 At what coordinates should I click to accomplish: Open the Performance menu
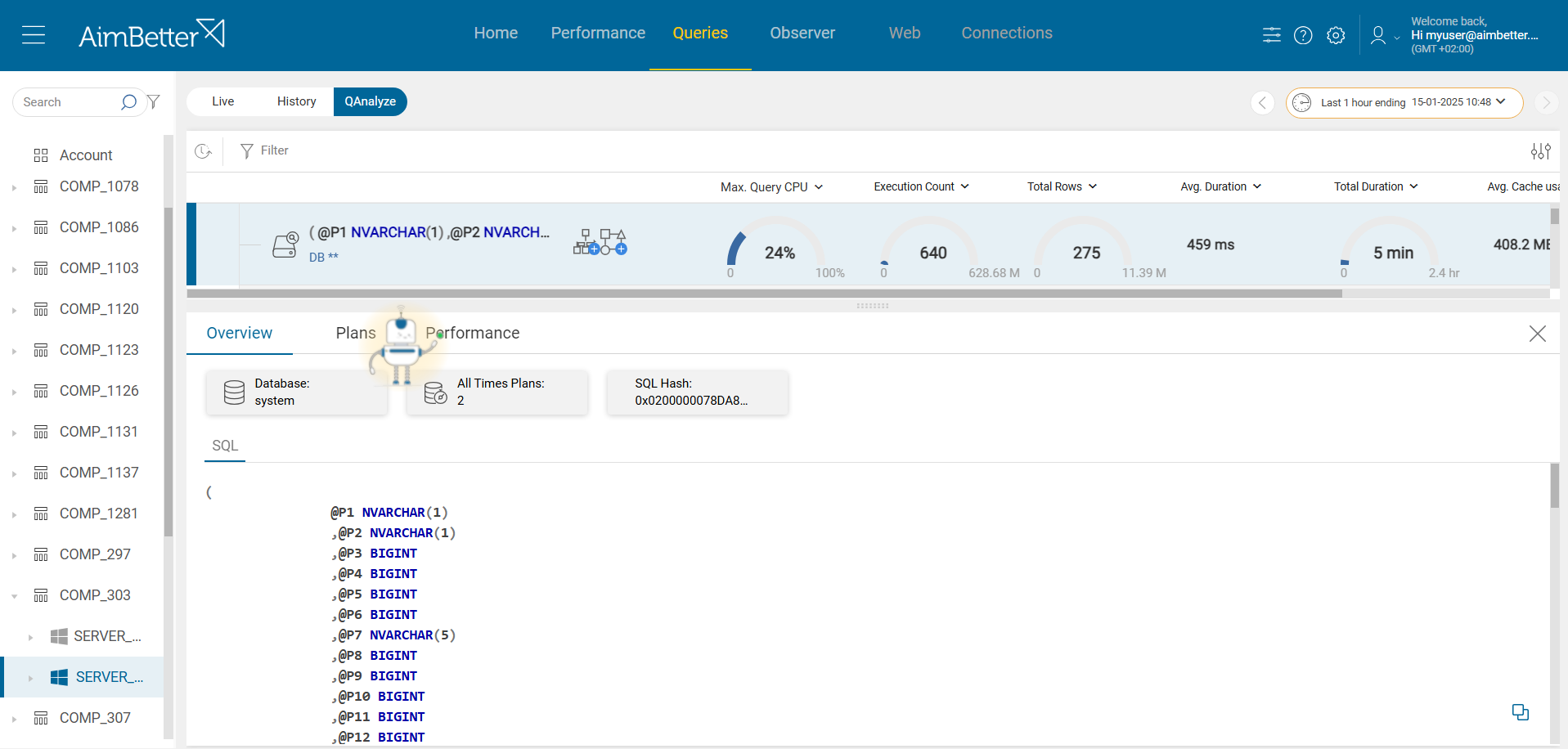point(598,34)
